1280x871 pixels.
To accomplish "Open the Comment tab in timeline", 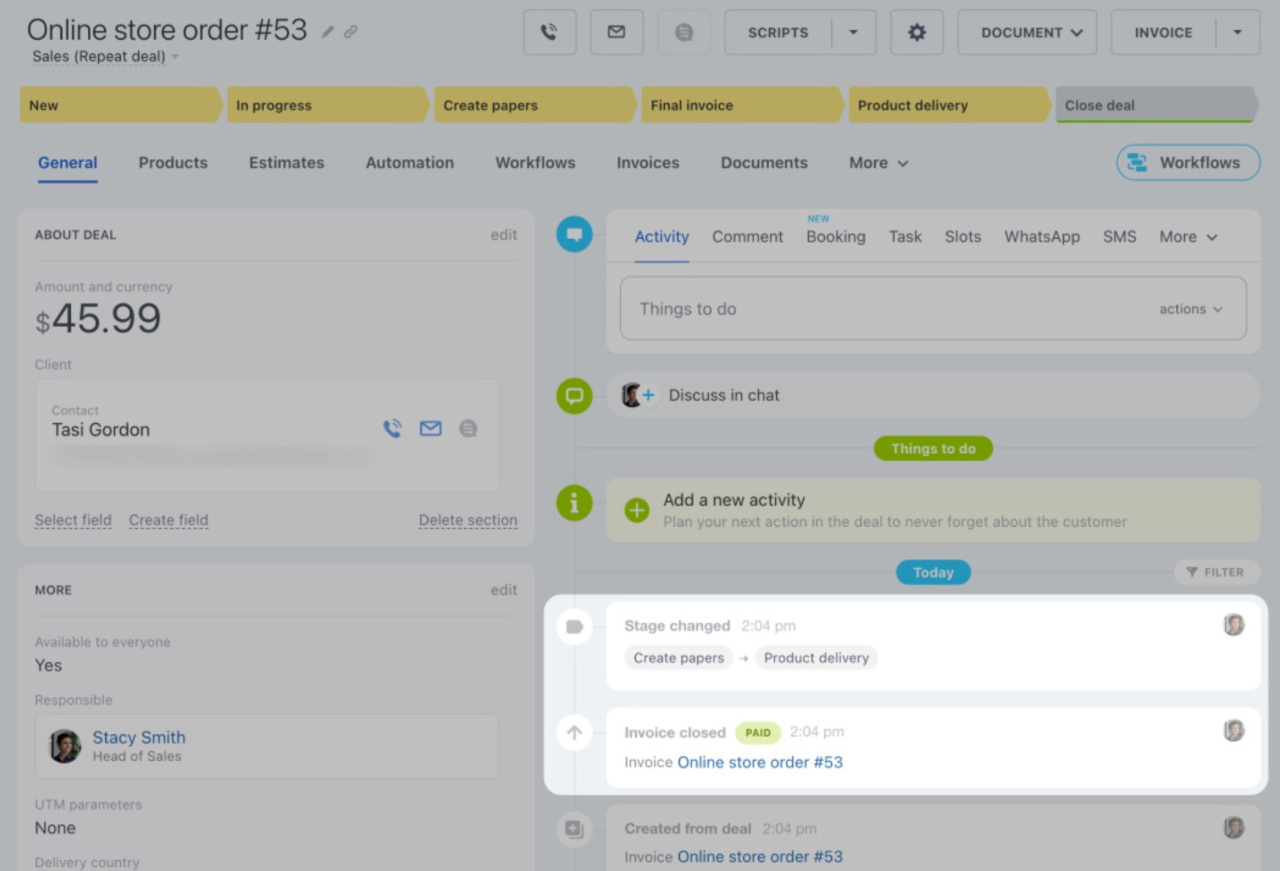I will click(747, 237).
